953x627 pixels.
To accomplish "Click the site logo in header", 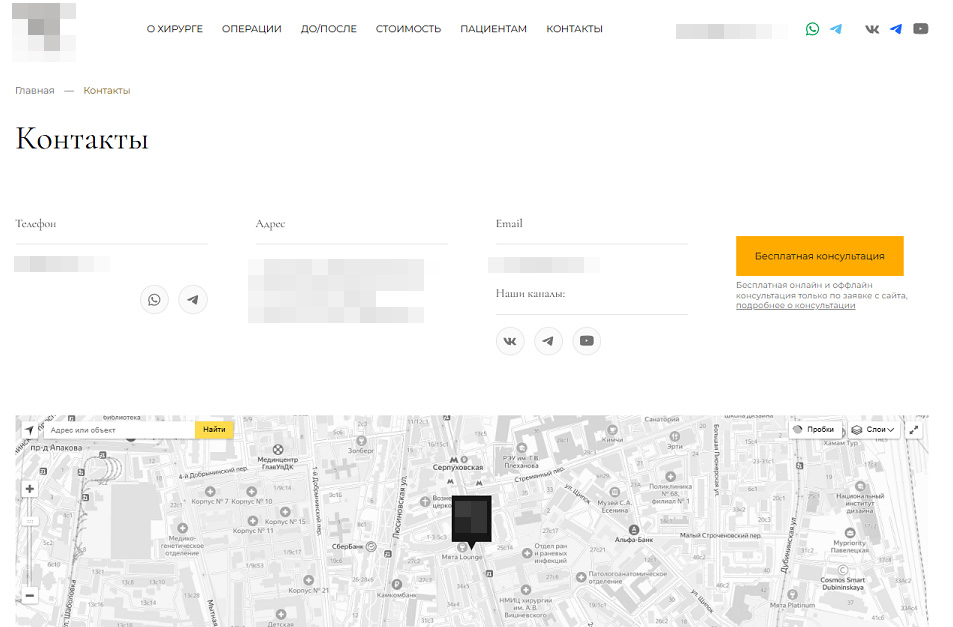I will pyautogui.click(x=44, y=32).
